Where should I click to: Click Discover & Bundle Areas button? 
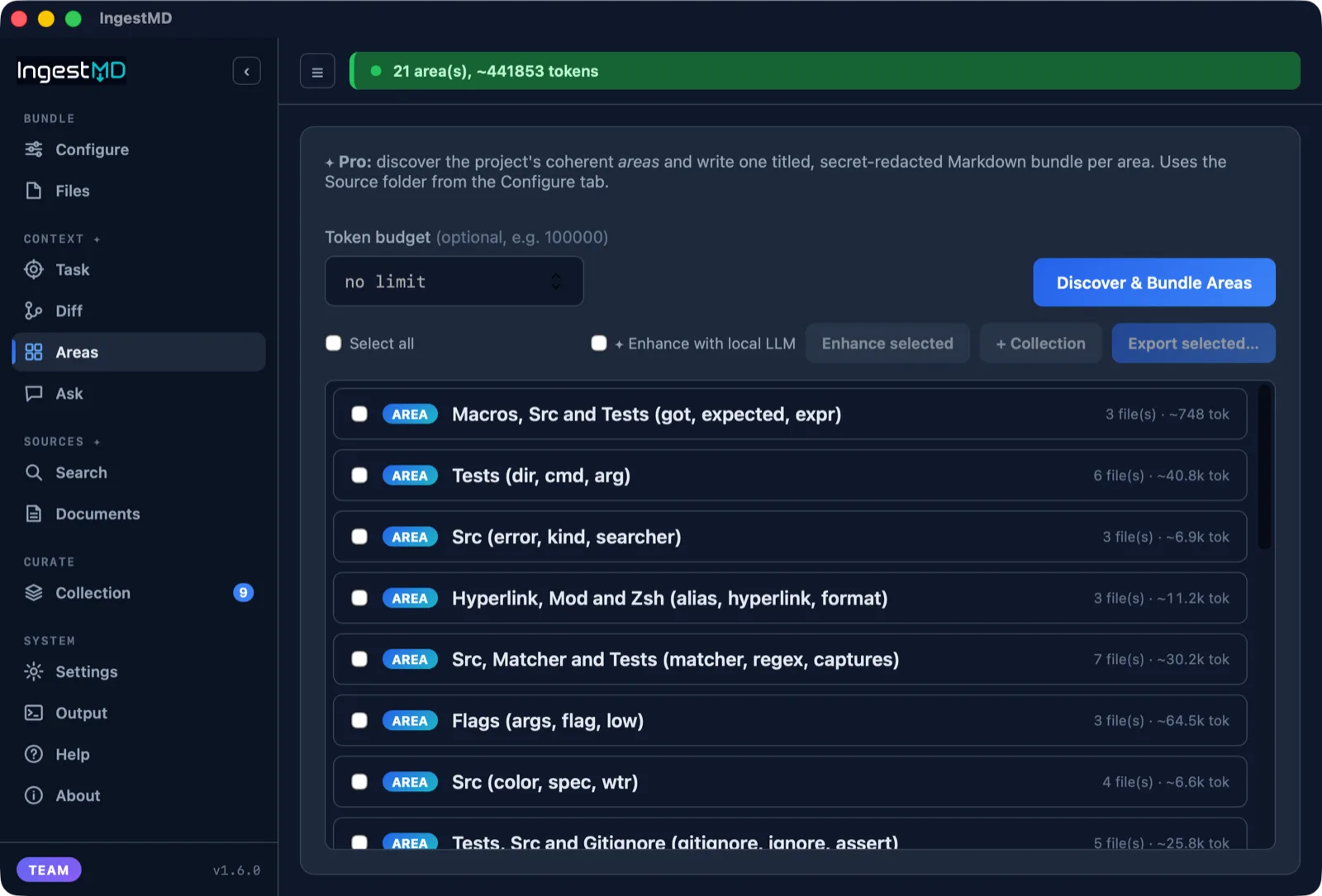pos(1154,282)
